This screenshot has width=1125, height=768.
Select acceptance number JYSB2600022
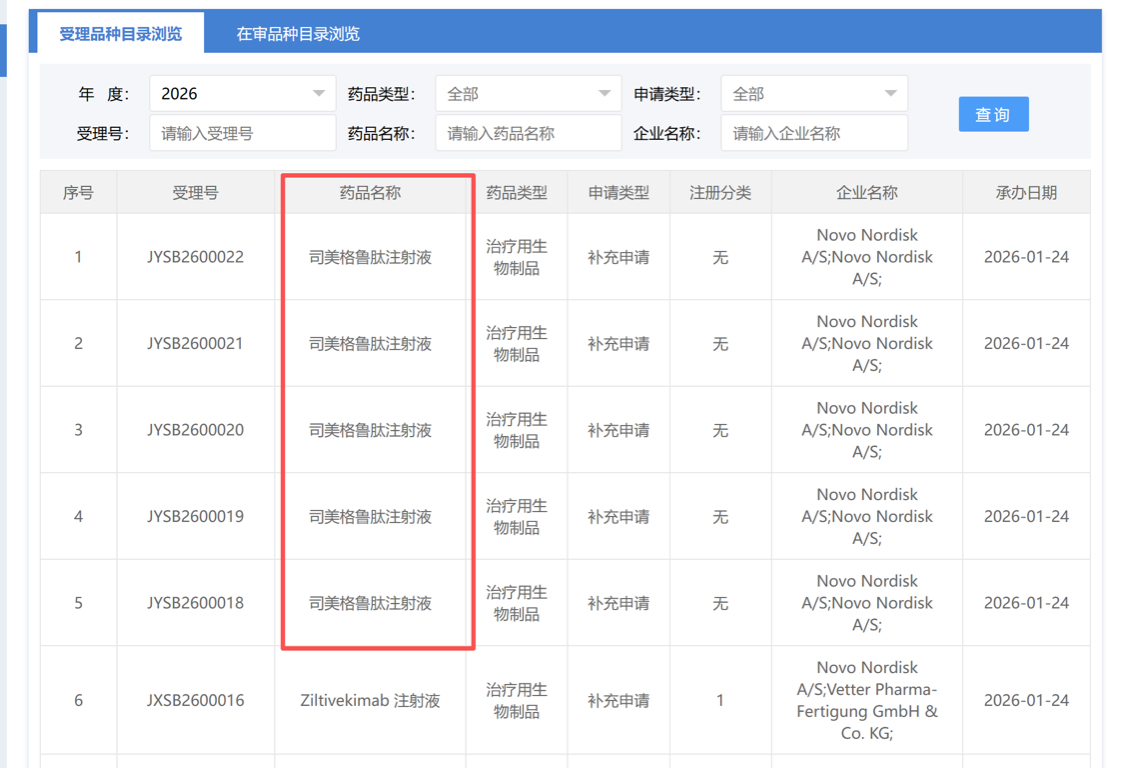(x=195, y=257)
